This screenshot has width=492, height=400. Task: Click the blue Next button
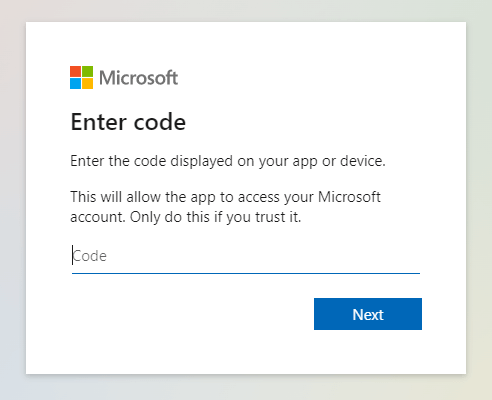(368, 314)
